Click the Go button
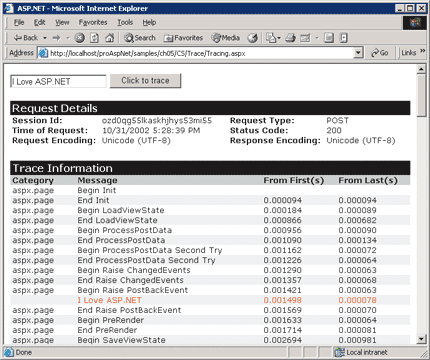This screenshot has height=360, width=430. (x=380, y=53)
